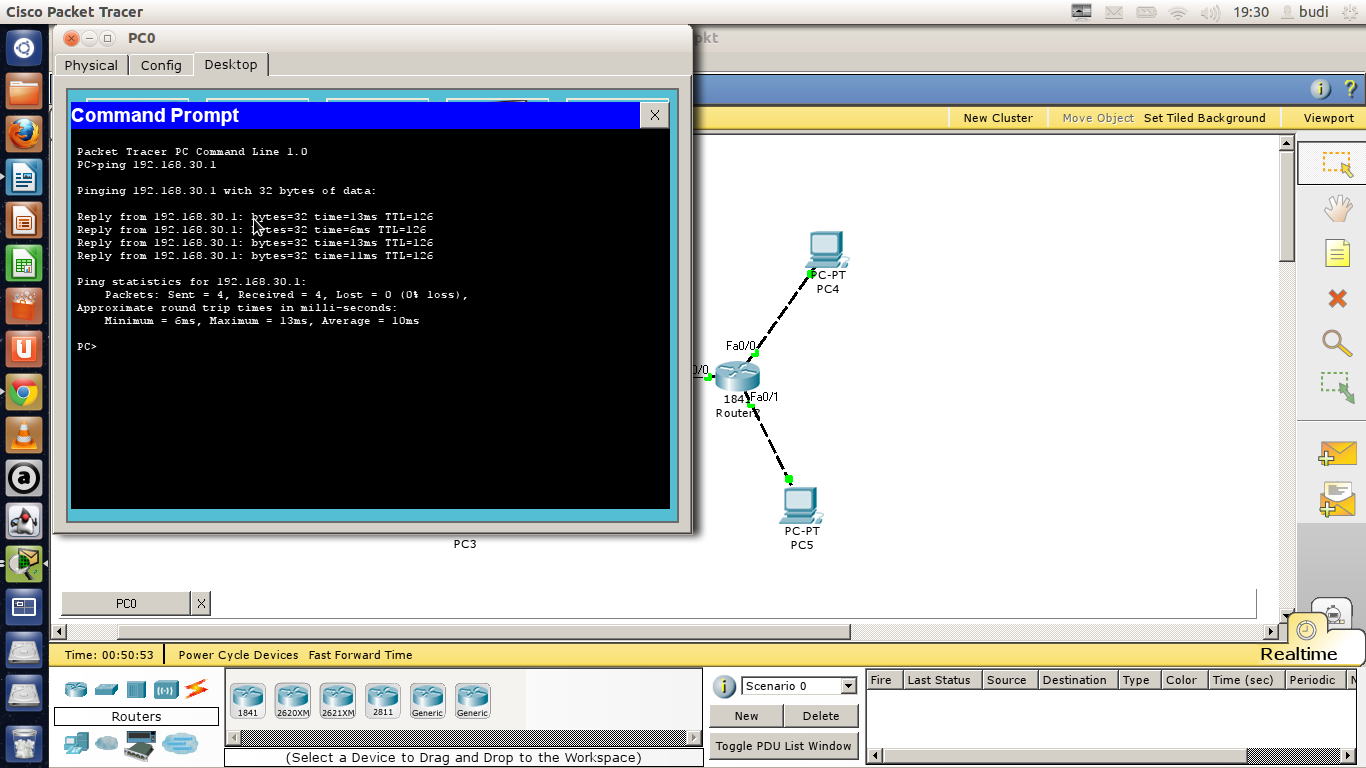The height and width of the screenshot is (768, 1366).
Task: Open Files from the Ubuntu launcher
Action: tap(24, 91)
